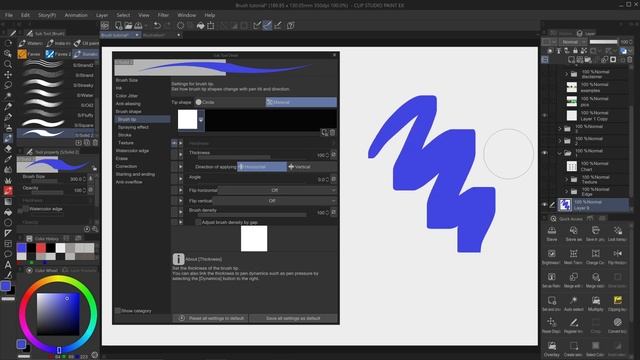Delete brush tip material with trash icon
This screenshot has width=640, height=360.
(x=332, y=132)
